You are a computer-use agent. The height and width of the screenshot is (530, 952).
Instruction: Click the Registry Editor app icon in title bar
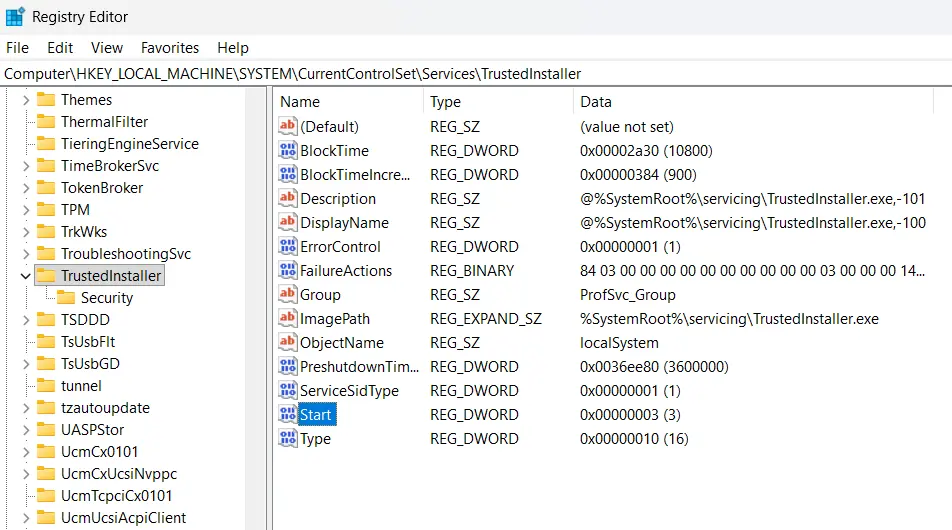15,16
